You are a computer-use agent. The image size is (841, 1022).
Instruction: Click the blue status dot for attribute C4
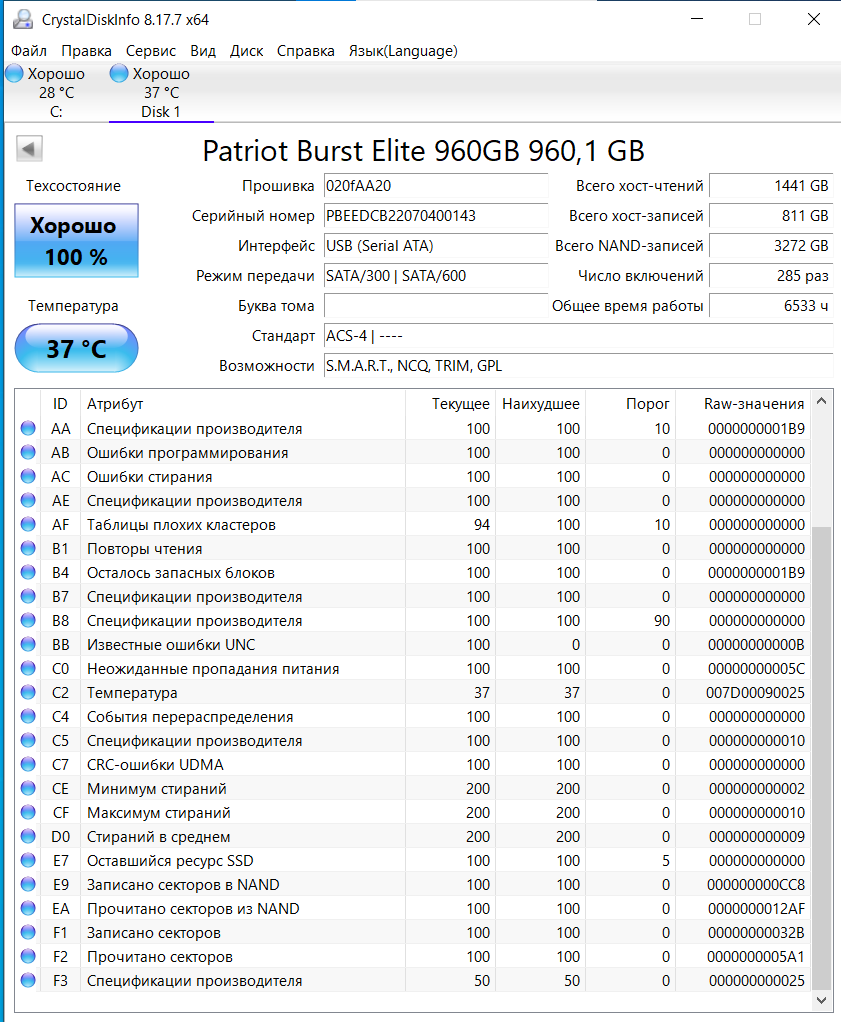[x=28, y=716]
